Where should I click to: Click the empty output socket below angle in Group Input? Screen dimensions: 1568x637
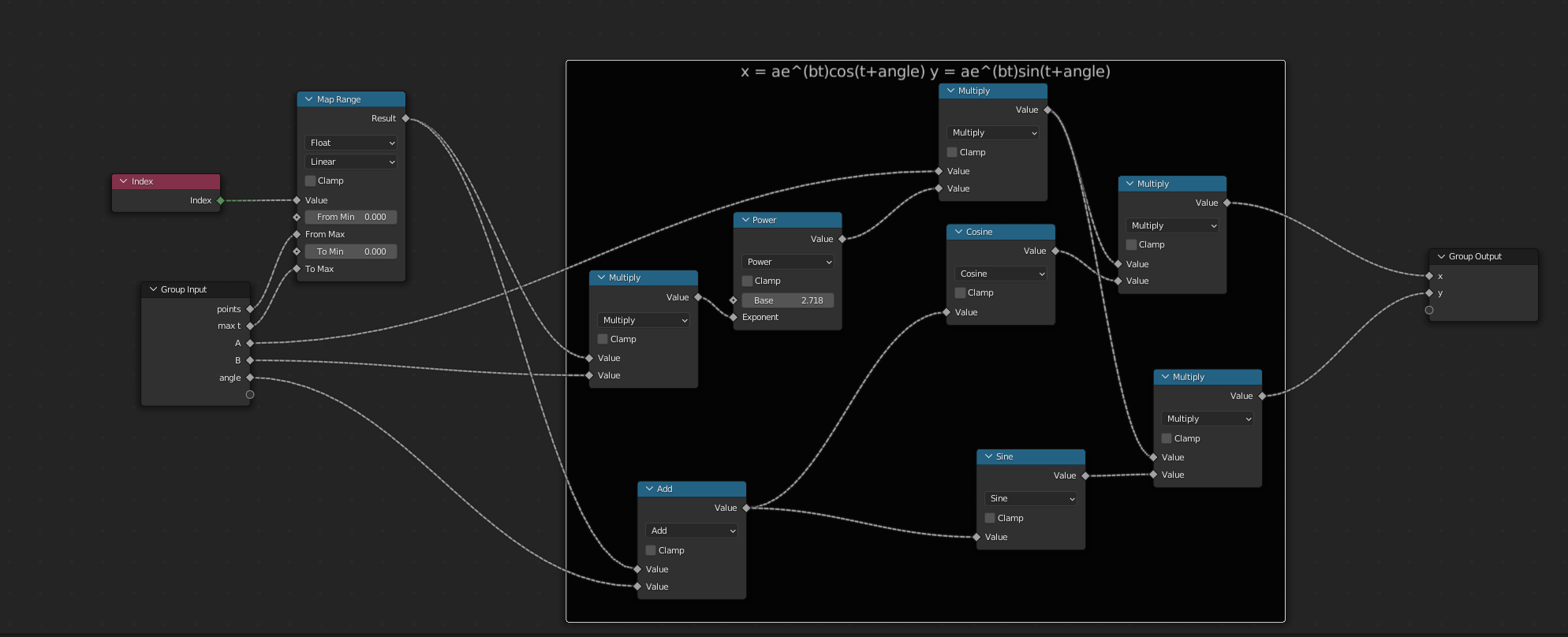[x=250, y=394]
